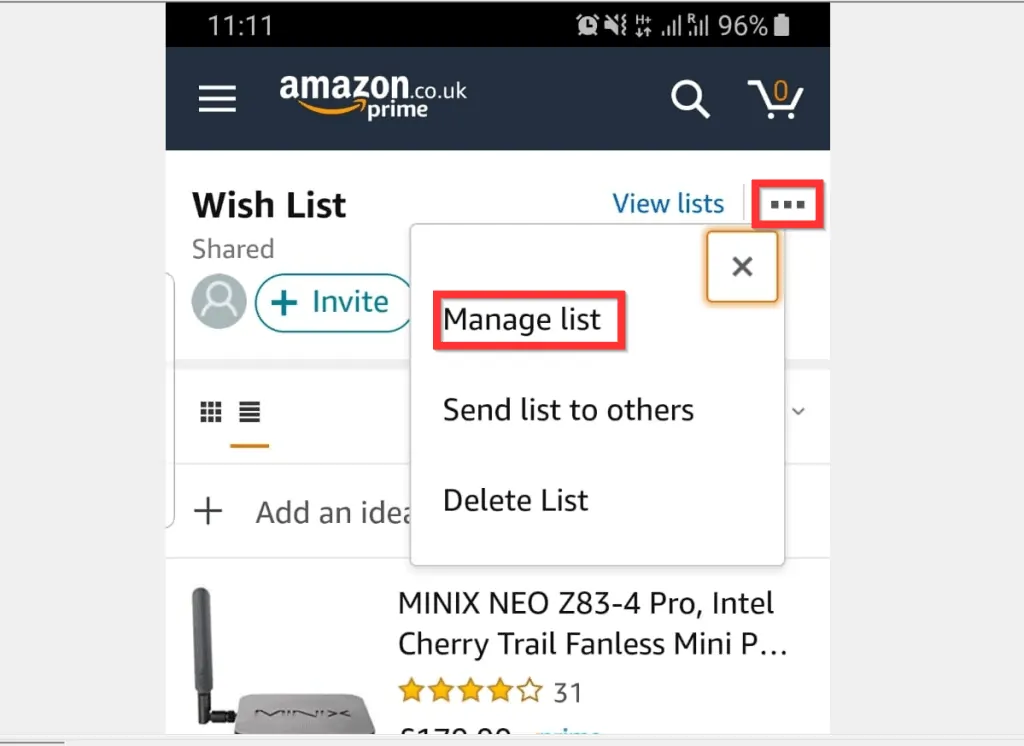Click the Add an idea input field
This screenshot has height=746, width=1024.
pyautogui.click(x=330, y=511)
